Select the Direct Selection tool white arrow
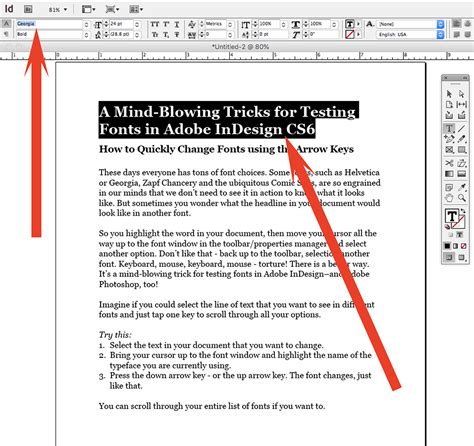 [461, 94]
